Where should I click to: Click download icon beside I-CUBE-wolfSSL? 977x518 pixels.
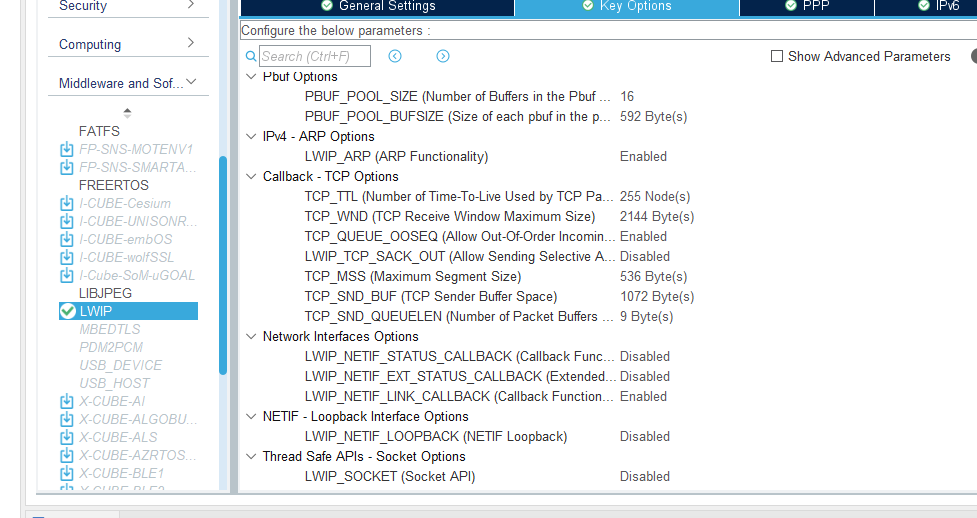click(67, 257)
